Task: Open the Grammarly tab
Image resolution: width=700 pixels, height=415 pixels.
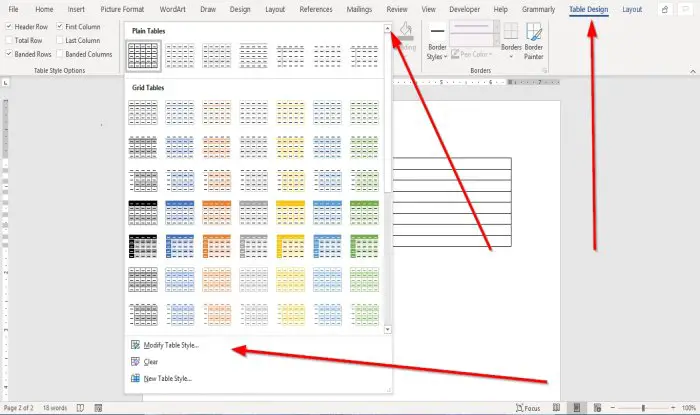Action: (x=538, y=9)
